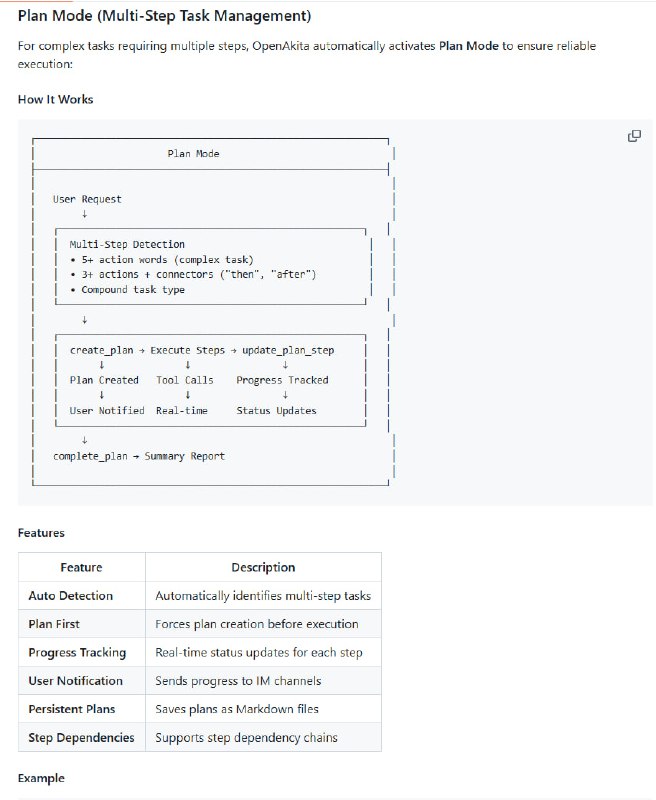
Task: Click the "Plan Mode (Multi-Step Task Management)" heading
Action: pyautogui.click(x=164, y=17)
